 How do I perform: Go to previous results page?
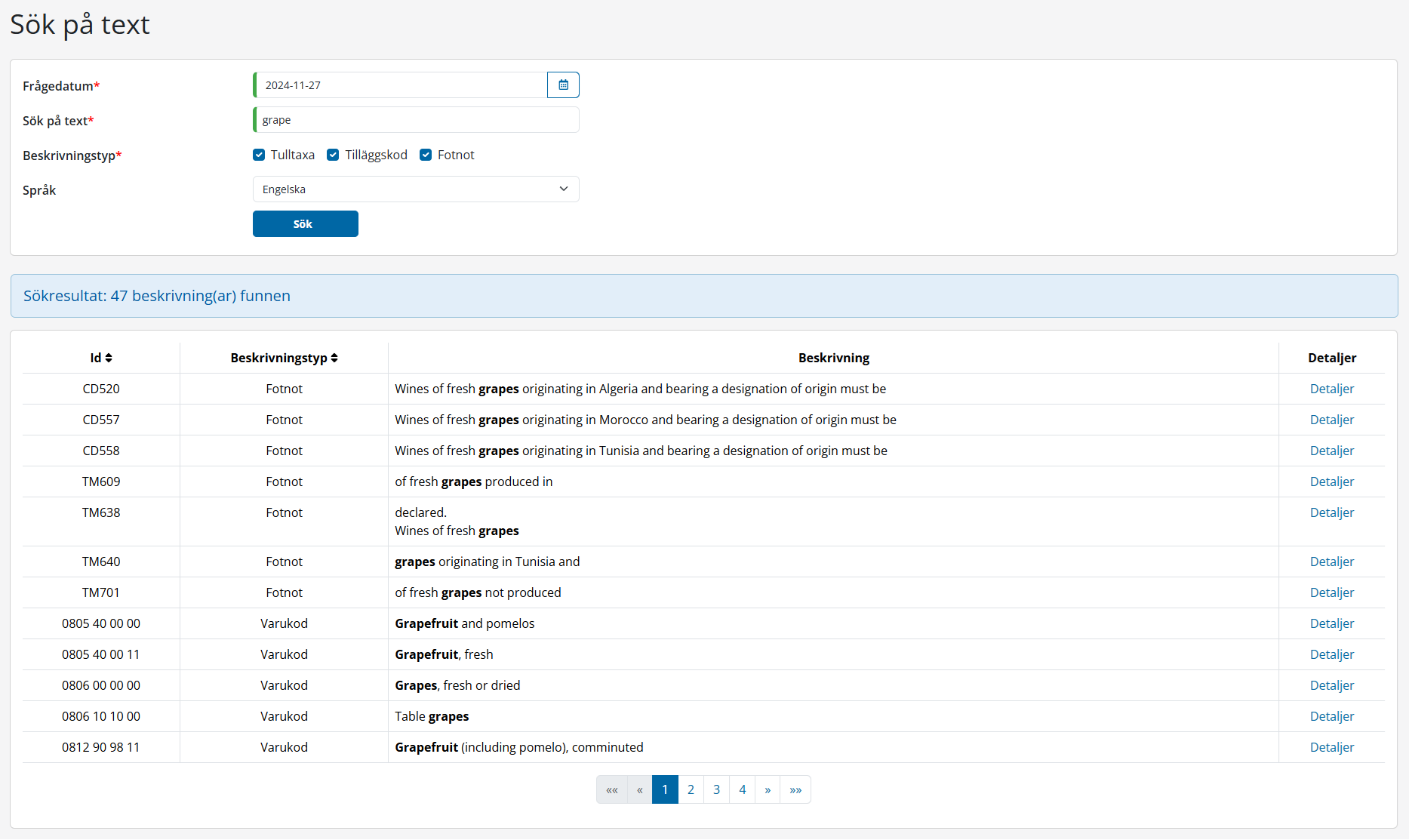[x=639, y=789]
